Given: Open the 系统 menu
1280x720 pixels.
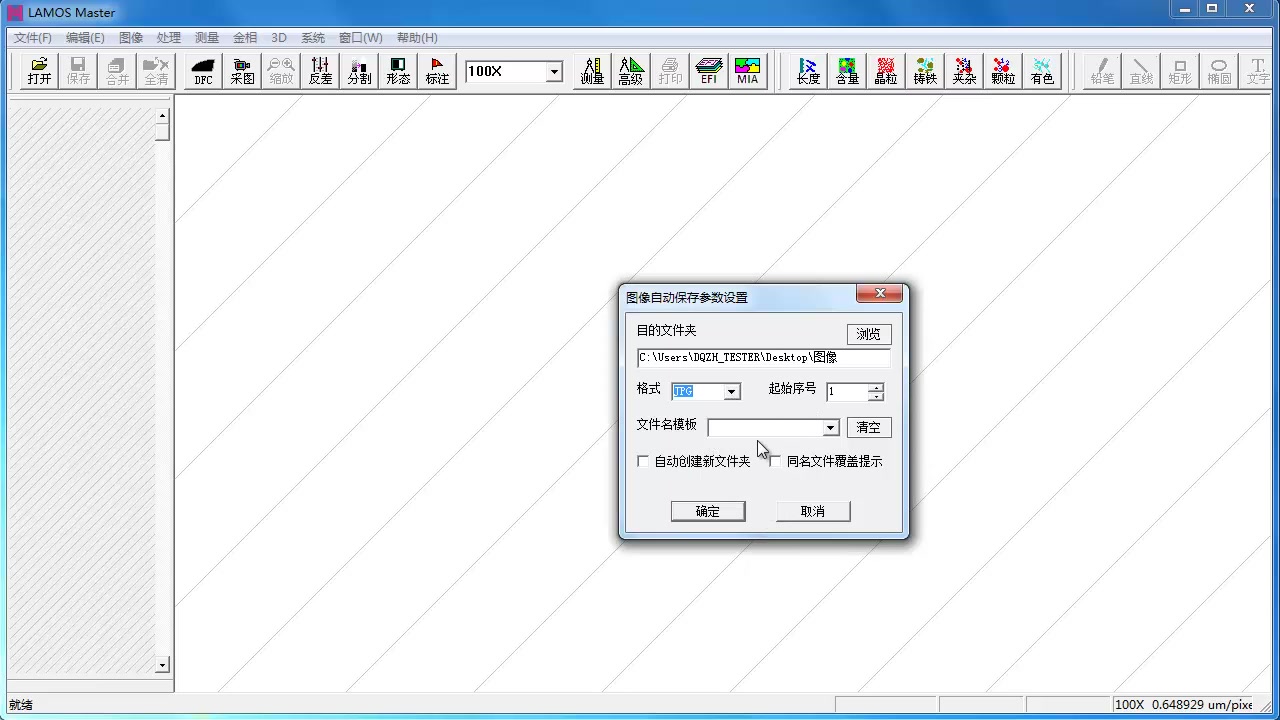Looking at the screenshot, I should point(313,37).
